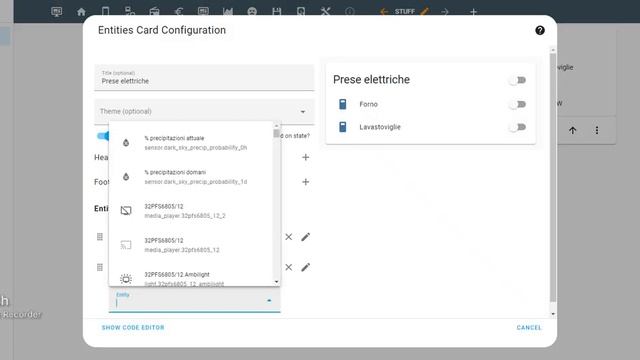The image size is (640, 360).
Task: Click the CANCEL button
Action: click(529, 327)
